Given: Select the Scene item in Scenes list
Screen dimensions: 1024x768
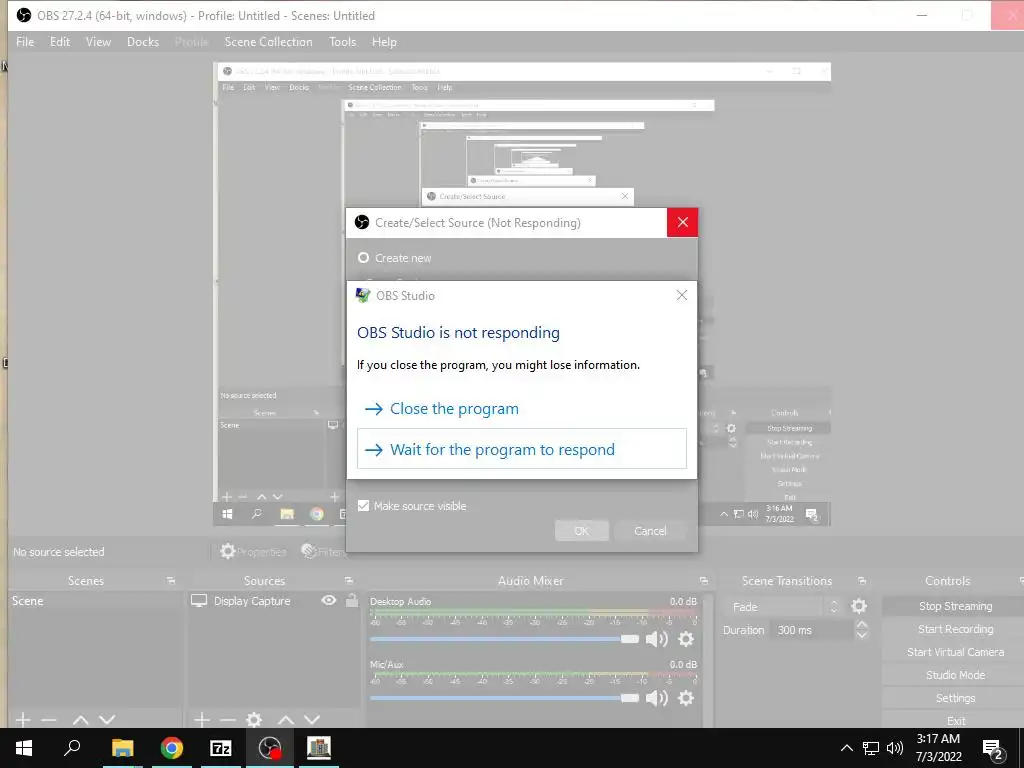Looking at the screenshot, I should tap(95, 601).
